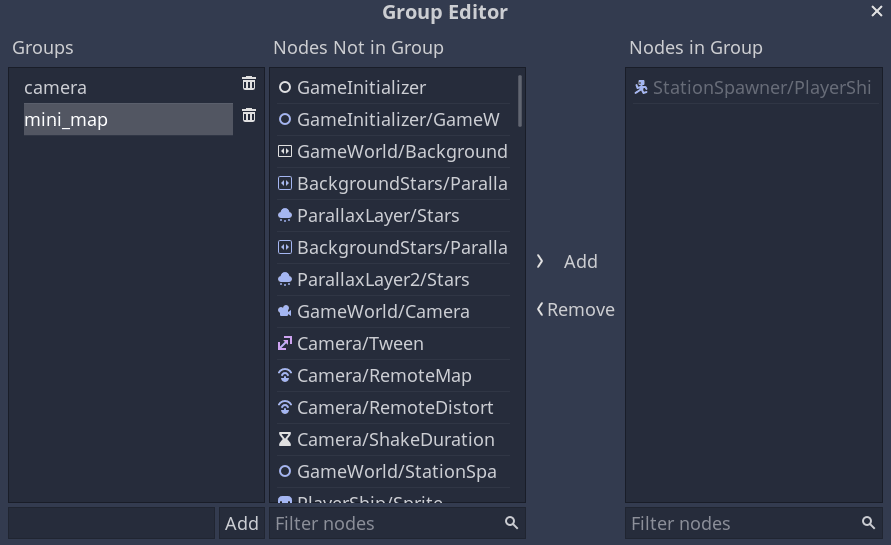
Task: Close the Group Editor dialog
Action: pyautogui.click(x=877, y=11)
